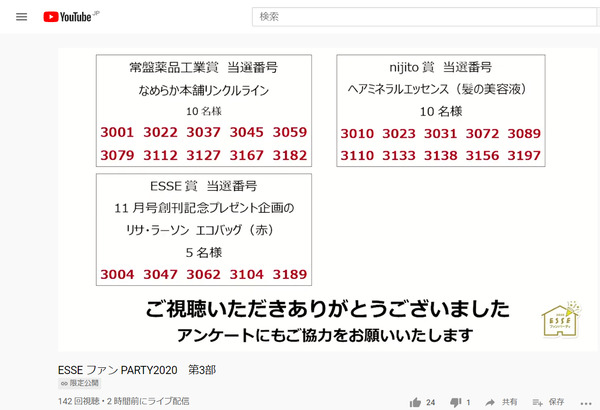
Task: Click winning number 3031
Action: (440, 134)
